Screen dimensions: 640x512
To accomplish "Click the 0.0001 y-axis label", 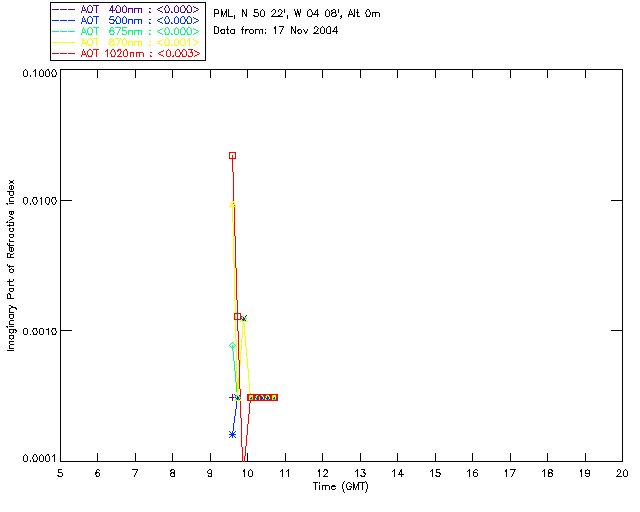I will coord(39,459).
